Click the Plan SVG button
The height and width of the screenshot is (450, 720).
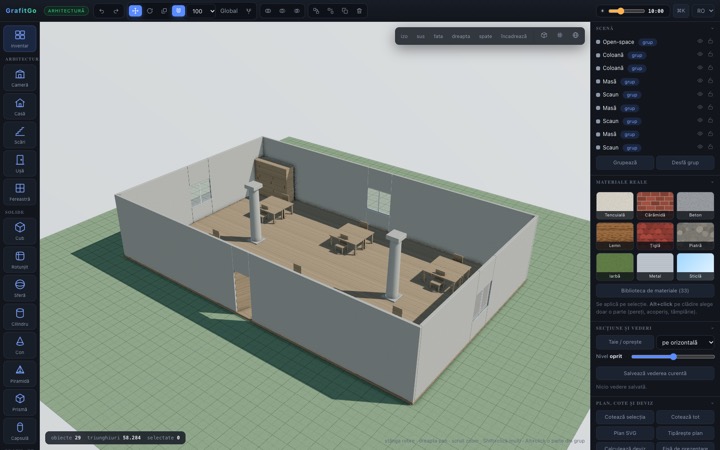pyautogui.click(x=625, y=433)
